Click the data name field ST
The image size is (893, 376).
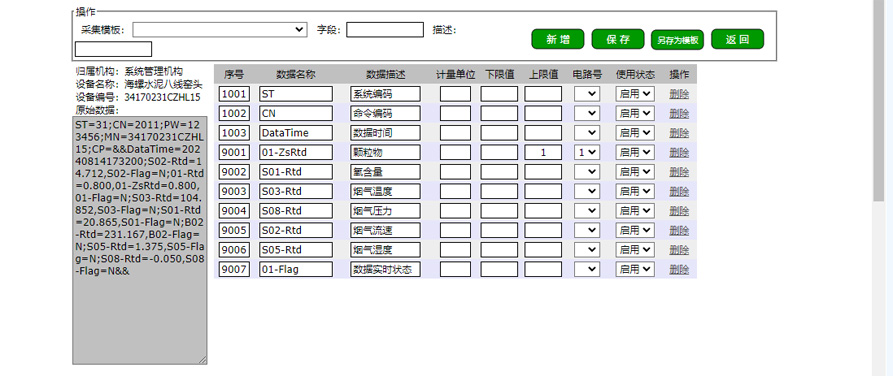[x=296, y=94]
